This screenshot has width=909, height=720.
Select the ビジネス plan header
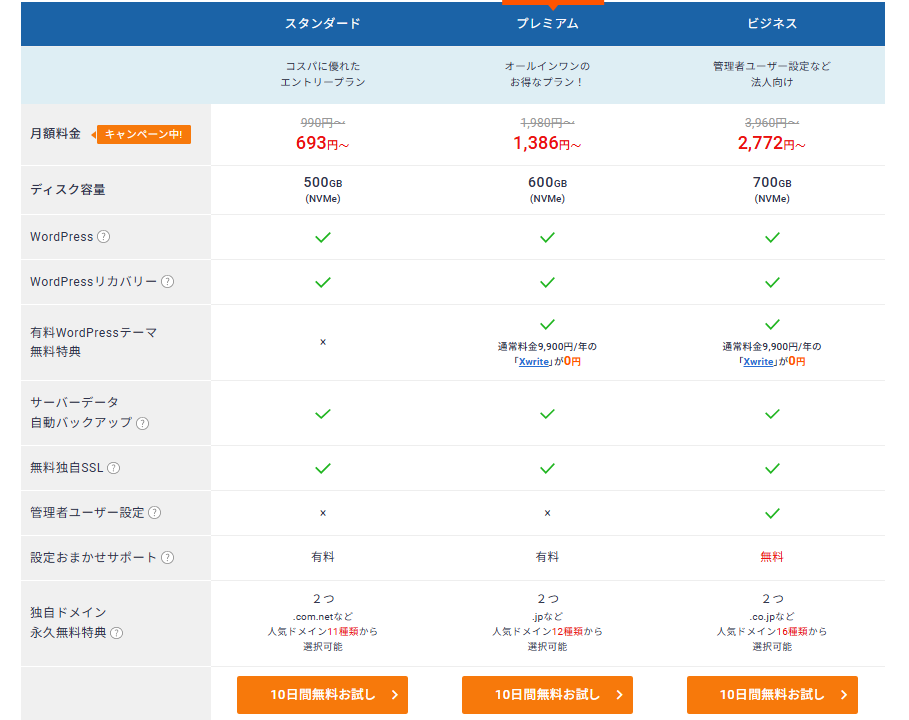click(x=772, y=23)
